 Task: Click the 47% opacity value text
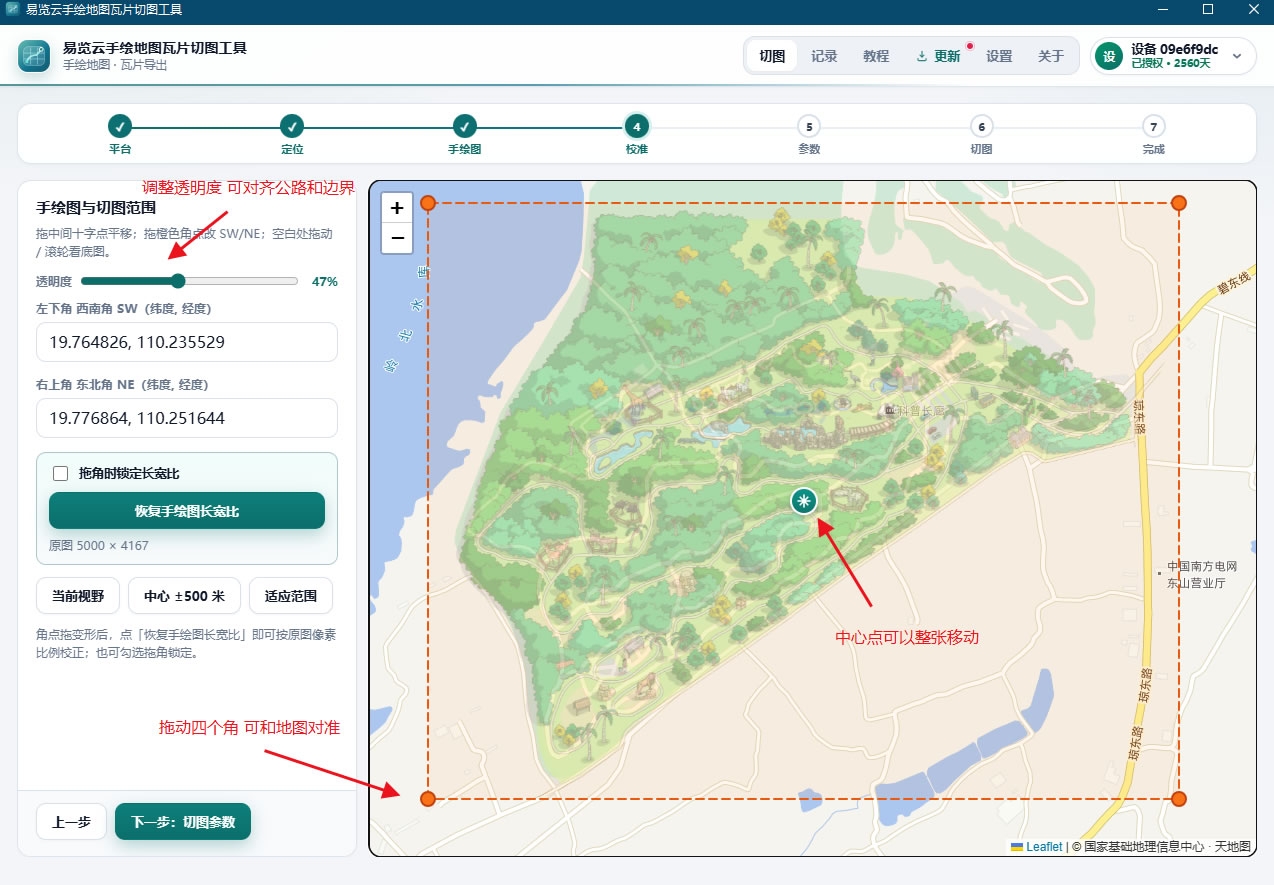[x=325, y=281]
